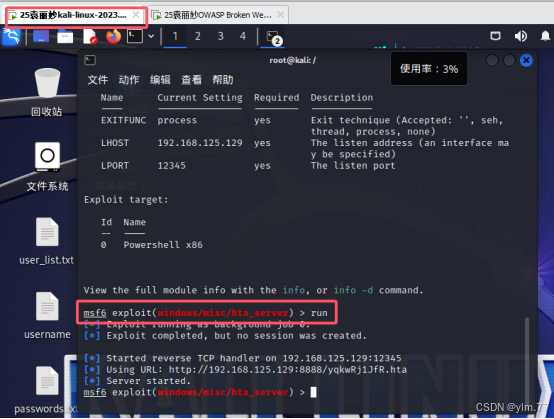This screenshot has height=419, width=554.
Task: Open the 文件 menu in terminal
Action: tap(98, 80)
